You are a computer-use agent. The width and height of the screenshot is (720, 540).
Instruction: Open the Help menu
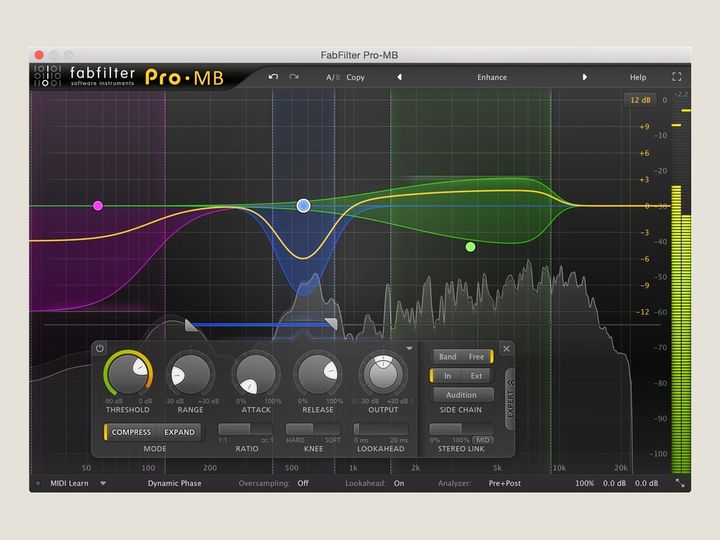pyautogui.click(x=638, y=77)
